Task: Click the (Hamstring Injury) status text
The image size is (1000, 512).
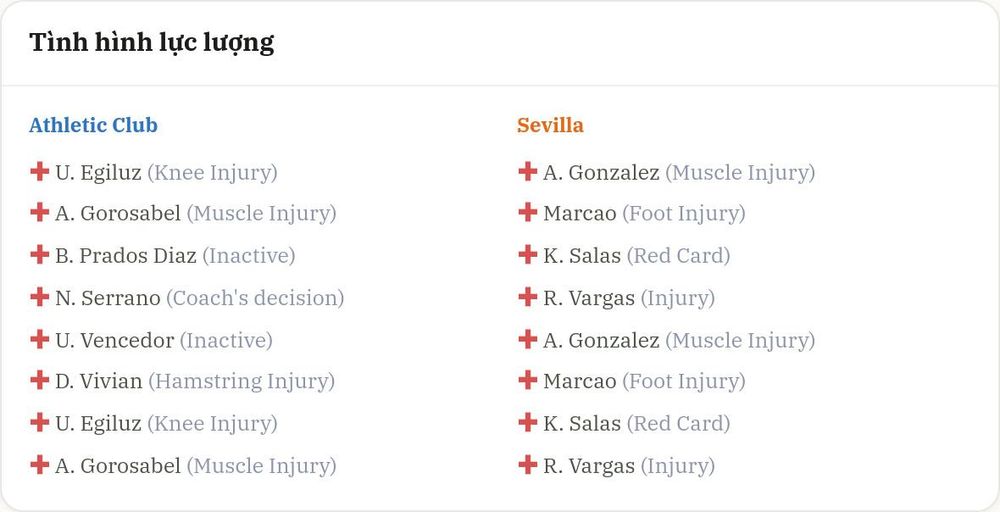Action: click(242, 381)
